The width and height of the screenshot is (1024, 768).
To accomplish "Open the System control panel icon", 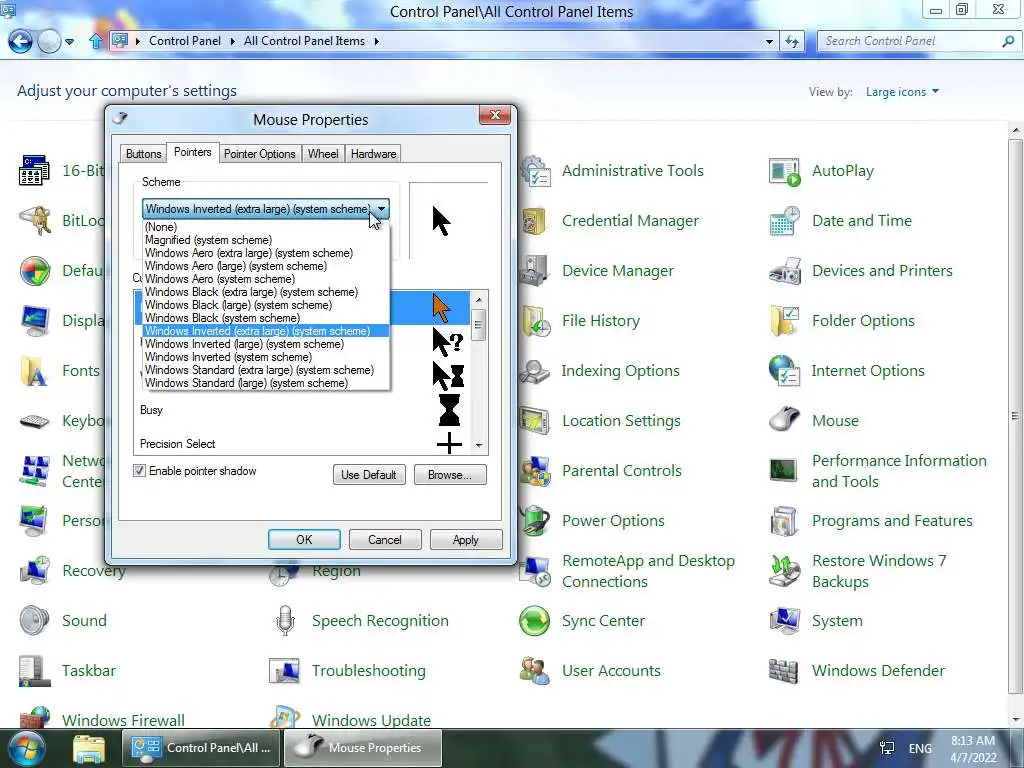I will tap(784, 620).
